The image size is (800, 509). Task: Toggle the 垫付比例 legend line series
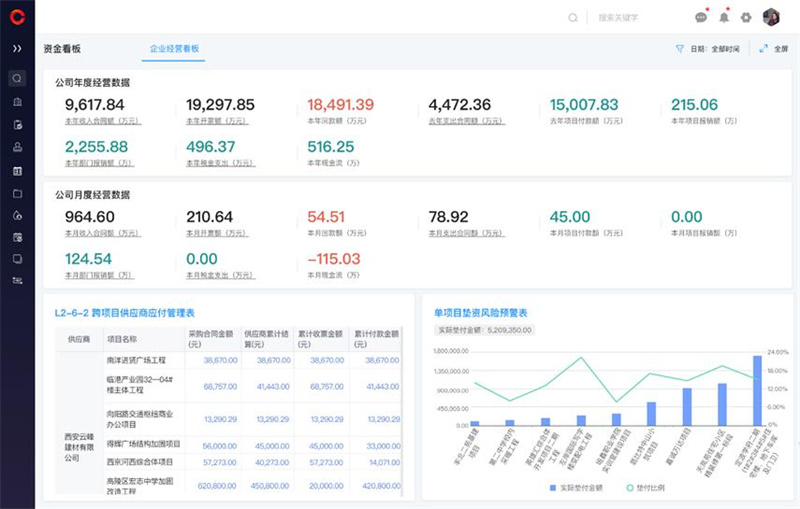[650, 487]
